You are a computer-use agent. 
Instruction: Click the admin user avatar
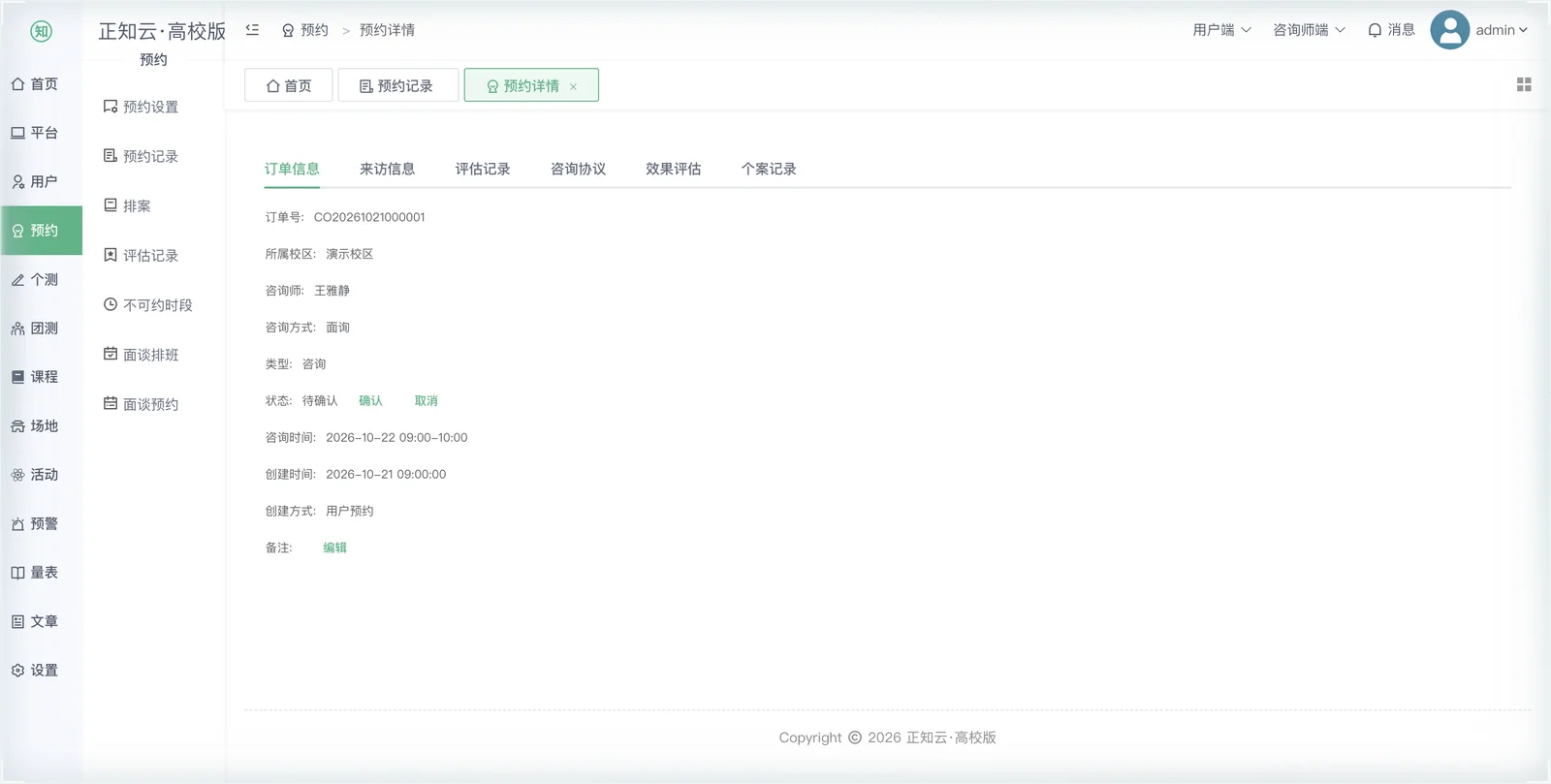(1449, 30)
